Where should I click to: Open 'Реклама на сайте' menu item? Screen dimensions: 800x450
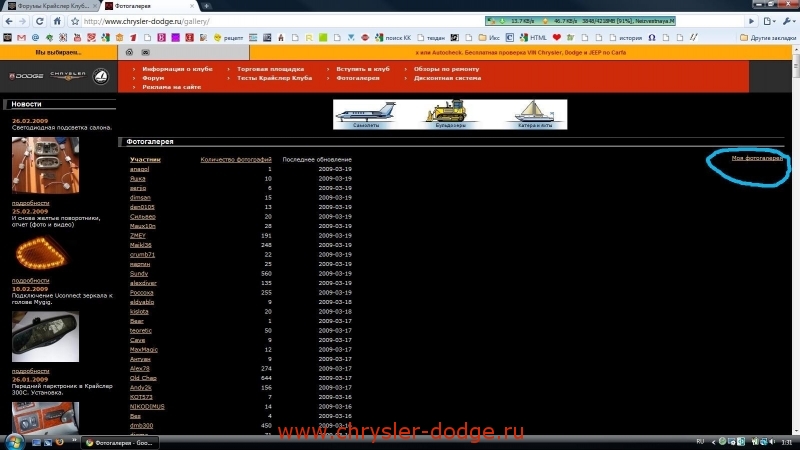pyautogui.click(x=171, y=87)
